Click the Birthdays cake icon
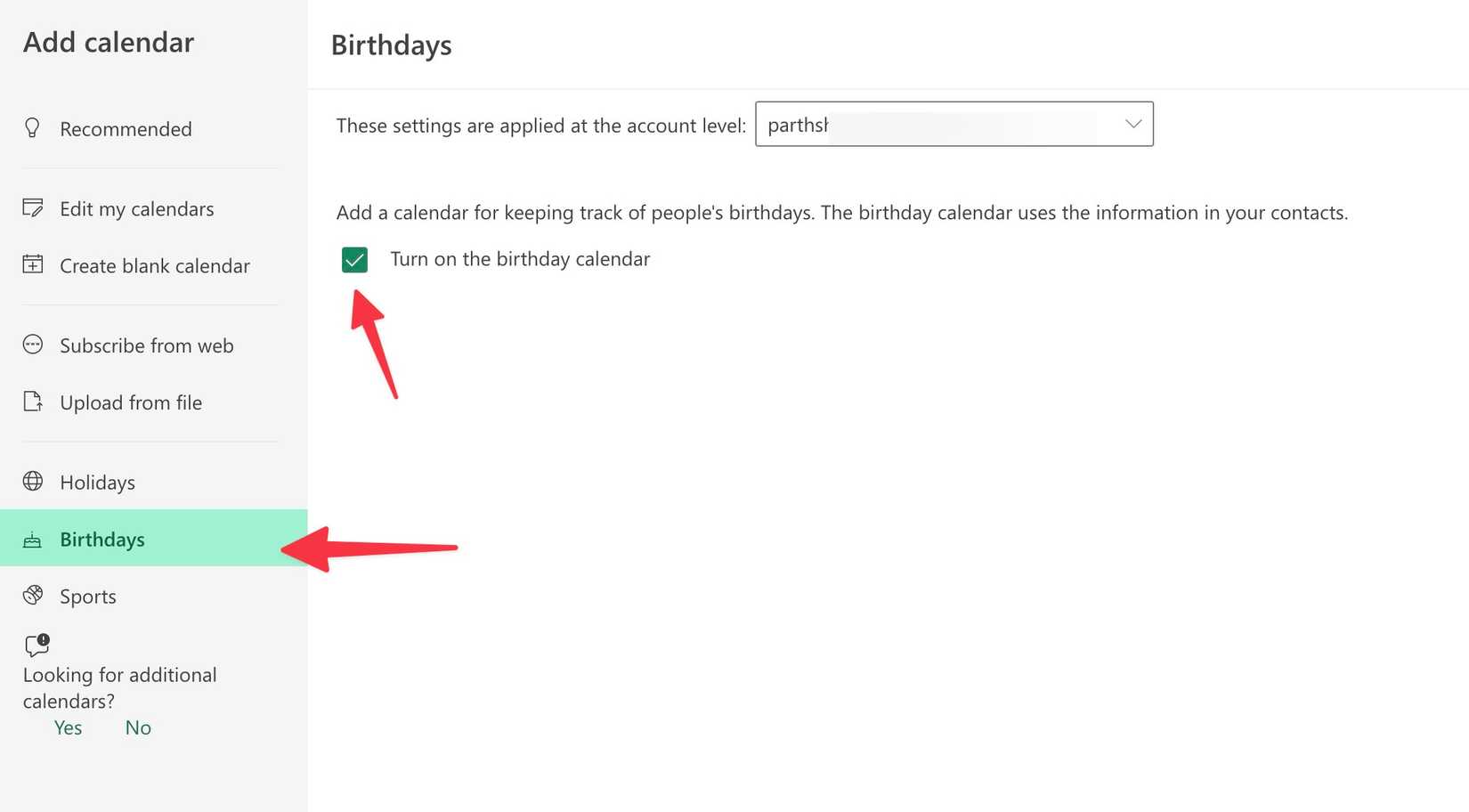Viewport: 1469px width, 812px height. [32, 540]
